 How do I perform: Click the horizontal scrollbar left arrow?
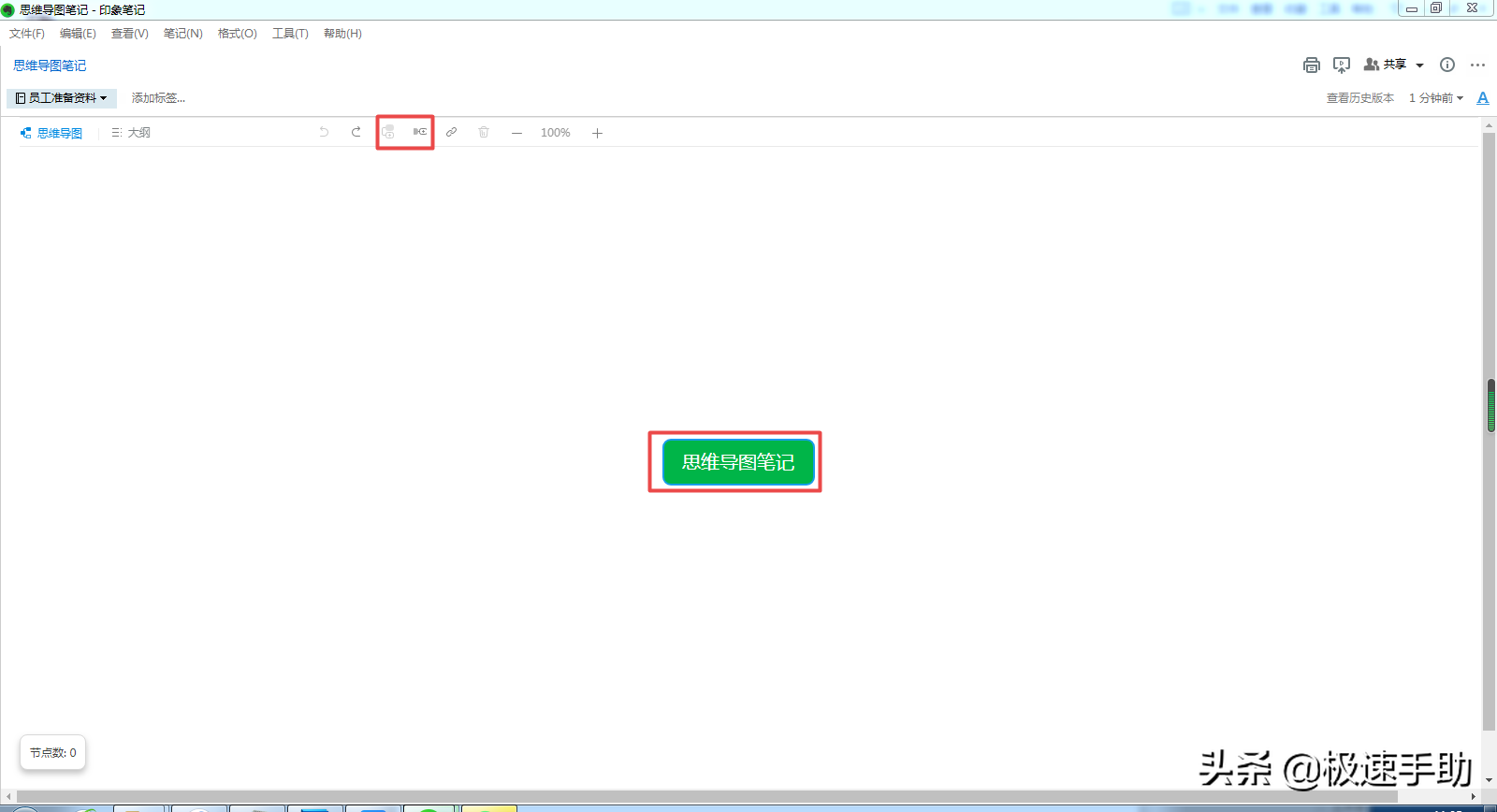point(8,797)
